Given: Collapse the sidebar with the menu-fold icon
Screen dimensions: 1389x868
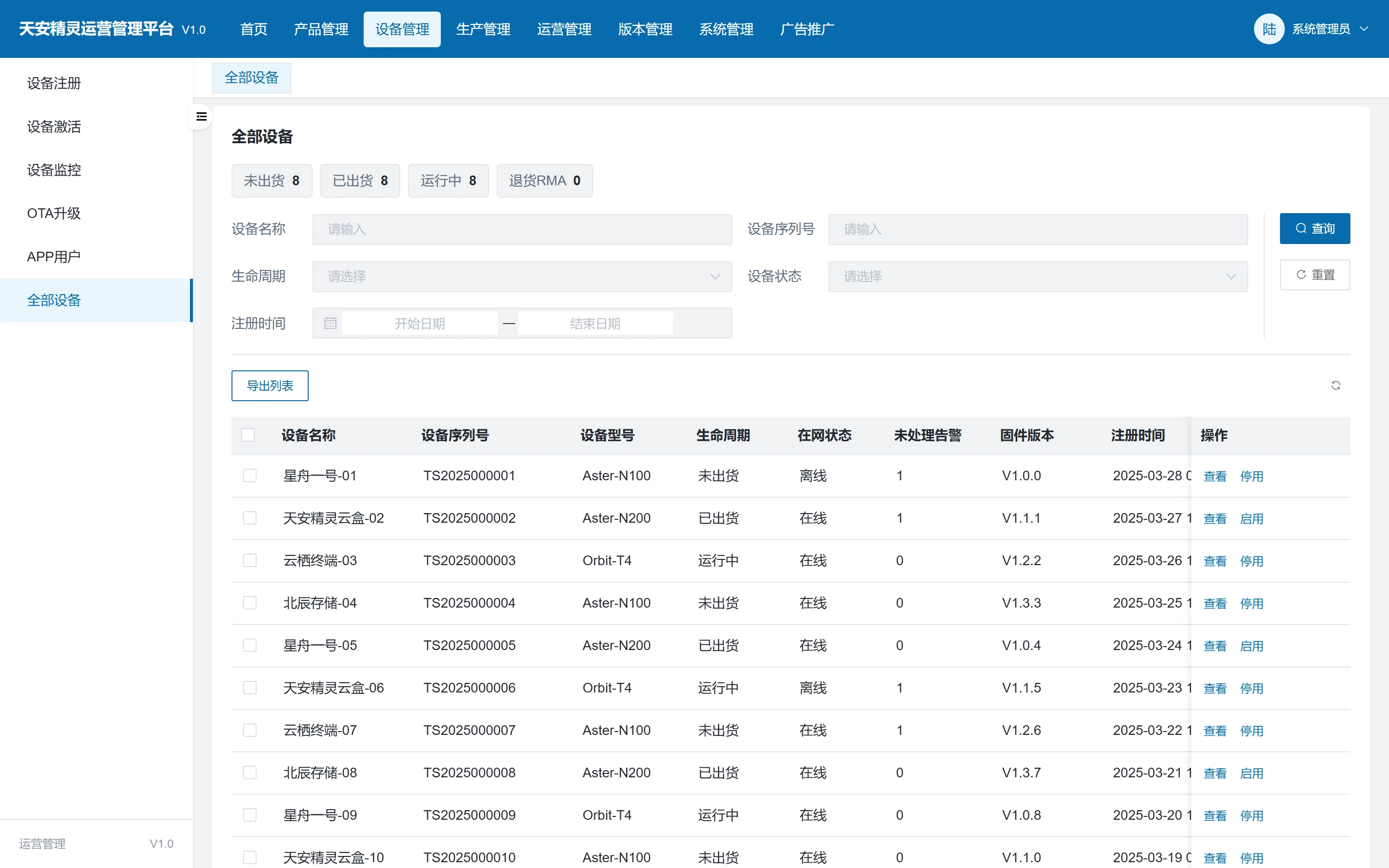Looking at the screenshot, I should coord(202,117).
